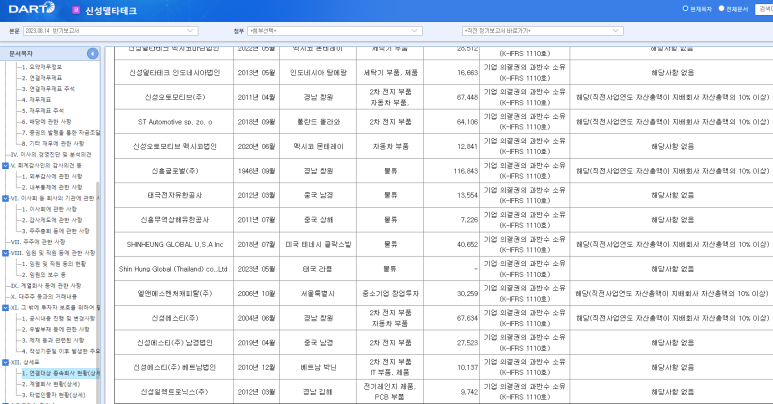Open tree item 1. 외부감사에 관한 사항
Image resolution: width=773 pixels, height=404 pixels.
point(52,176)
